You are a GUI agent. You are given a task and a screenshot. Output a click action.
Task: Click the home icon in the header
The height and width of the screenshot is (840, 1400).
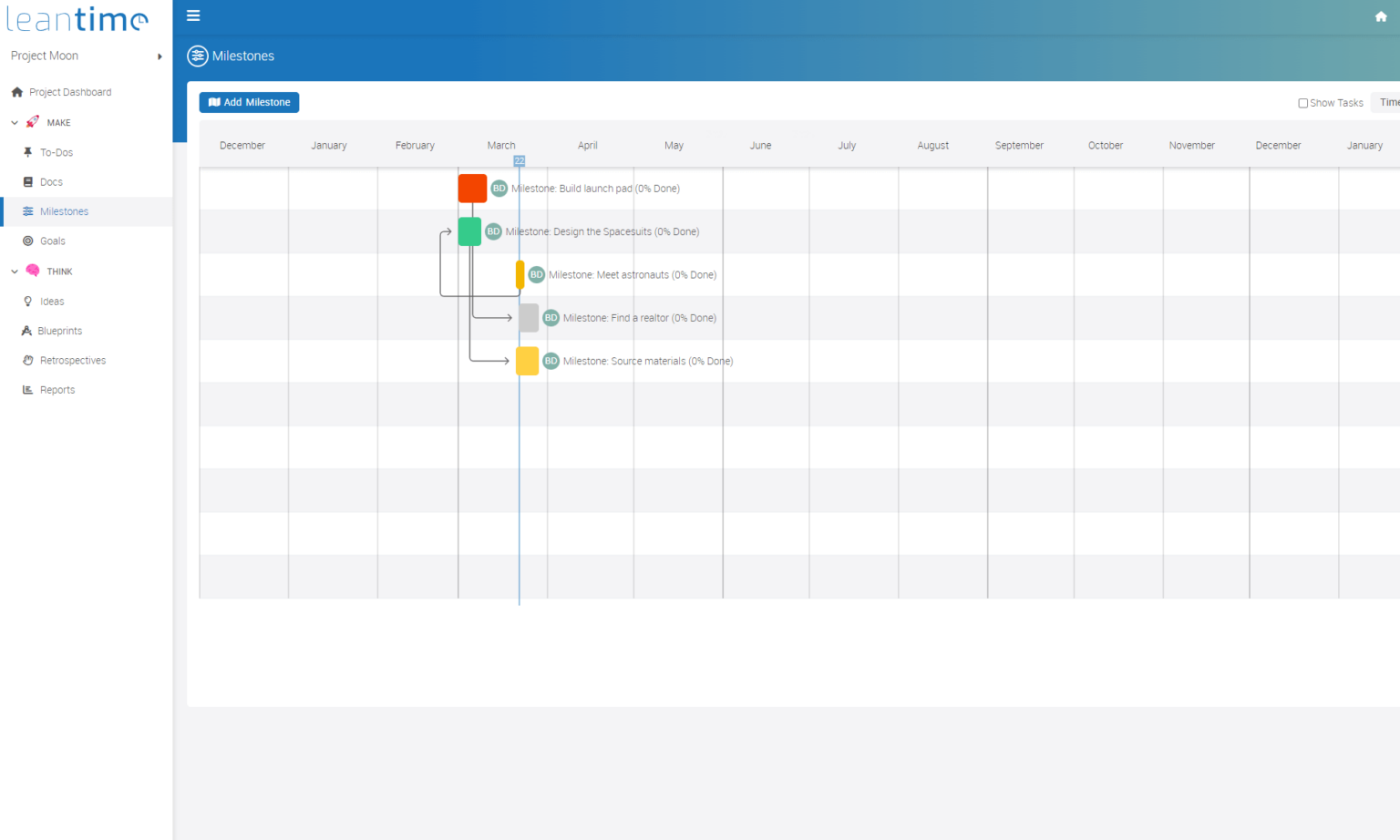click(x=1381, y=15)
